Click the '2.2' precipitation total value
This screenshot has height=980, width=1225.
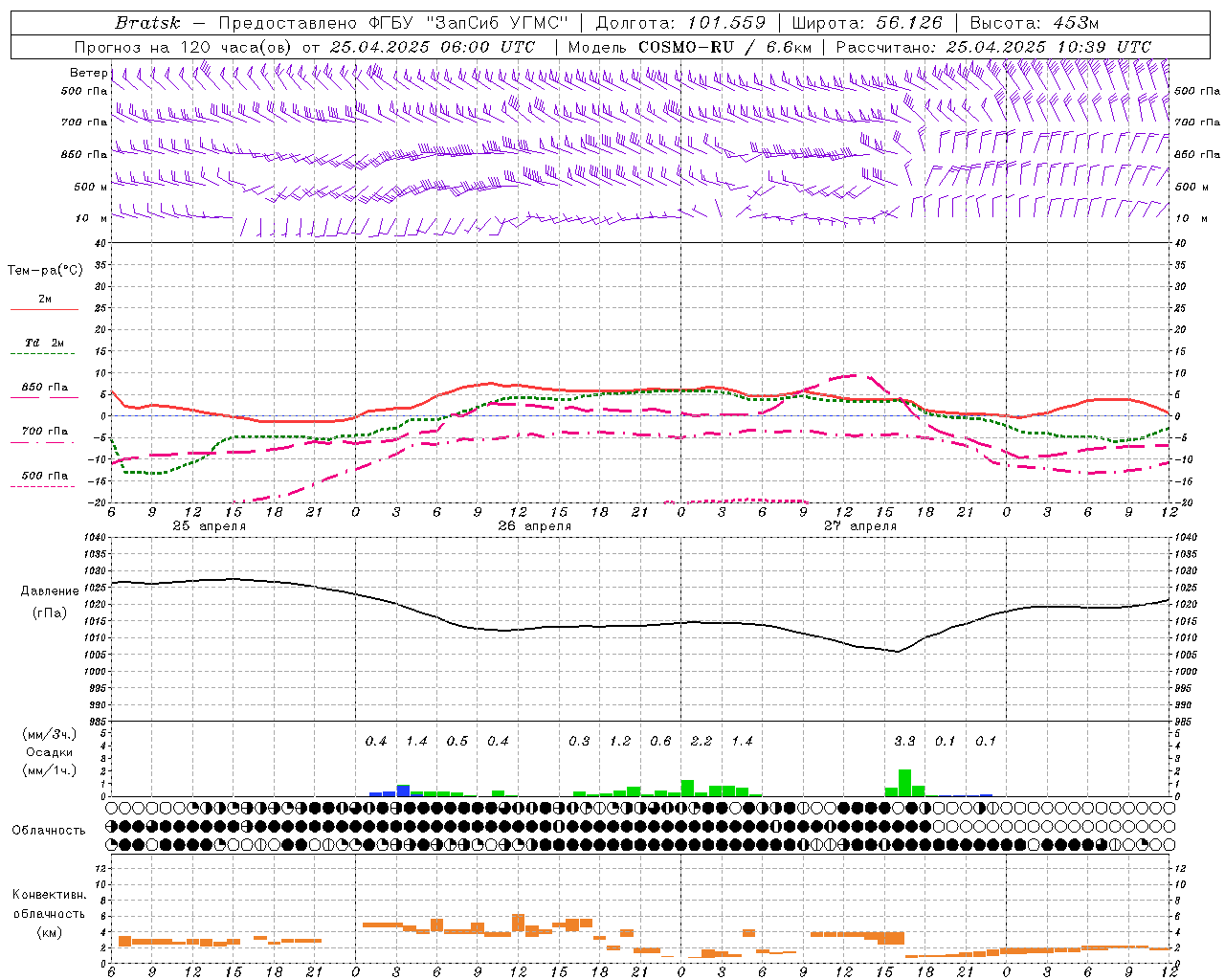point(702,742)
